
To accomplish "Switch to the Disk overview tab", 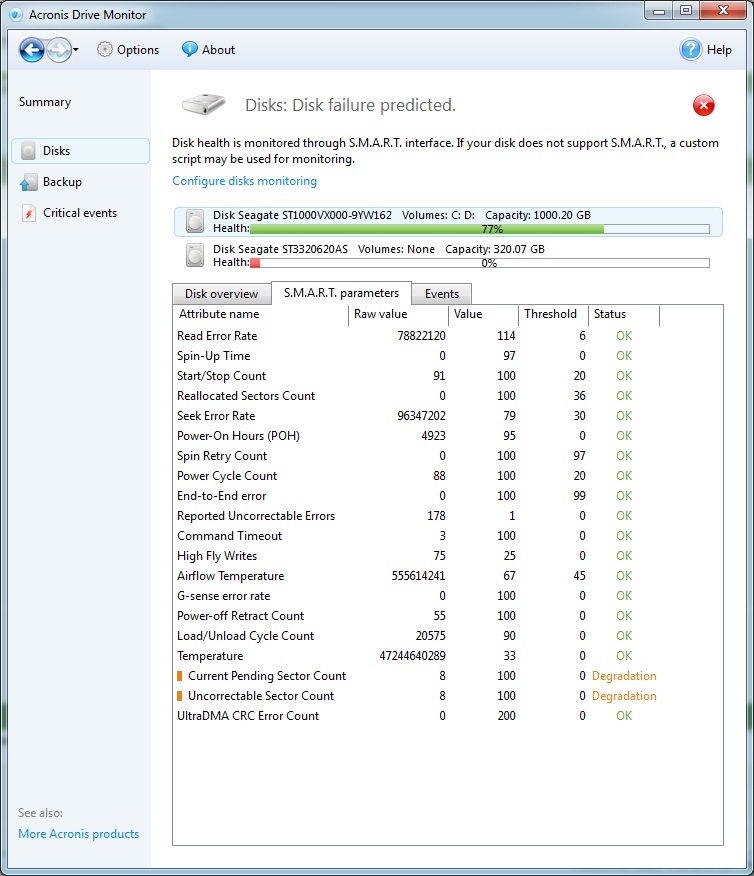I will click(222, 294).
